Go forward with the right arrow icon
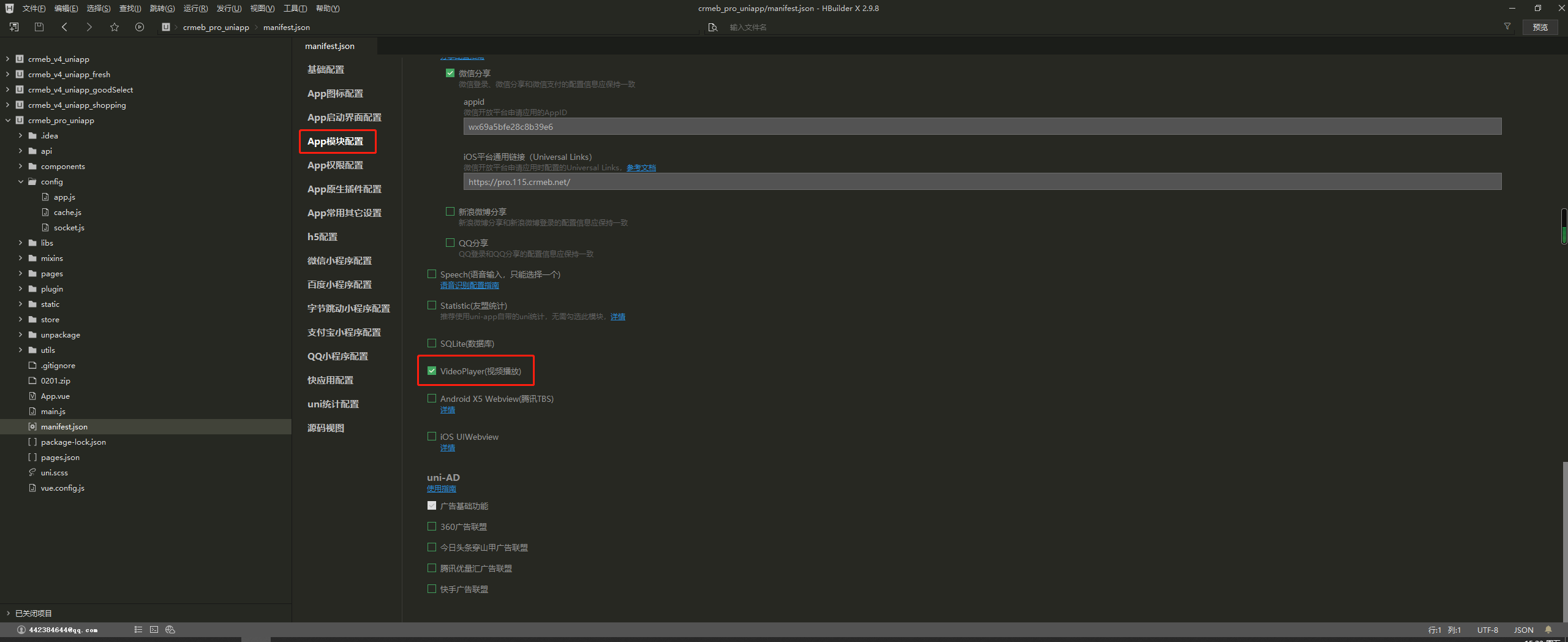1568x642 pixels. click(89, 27)
